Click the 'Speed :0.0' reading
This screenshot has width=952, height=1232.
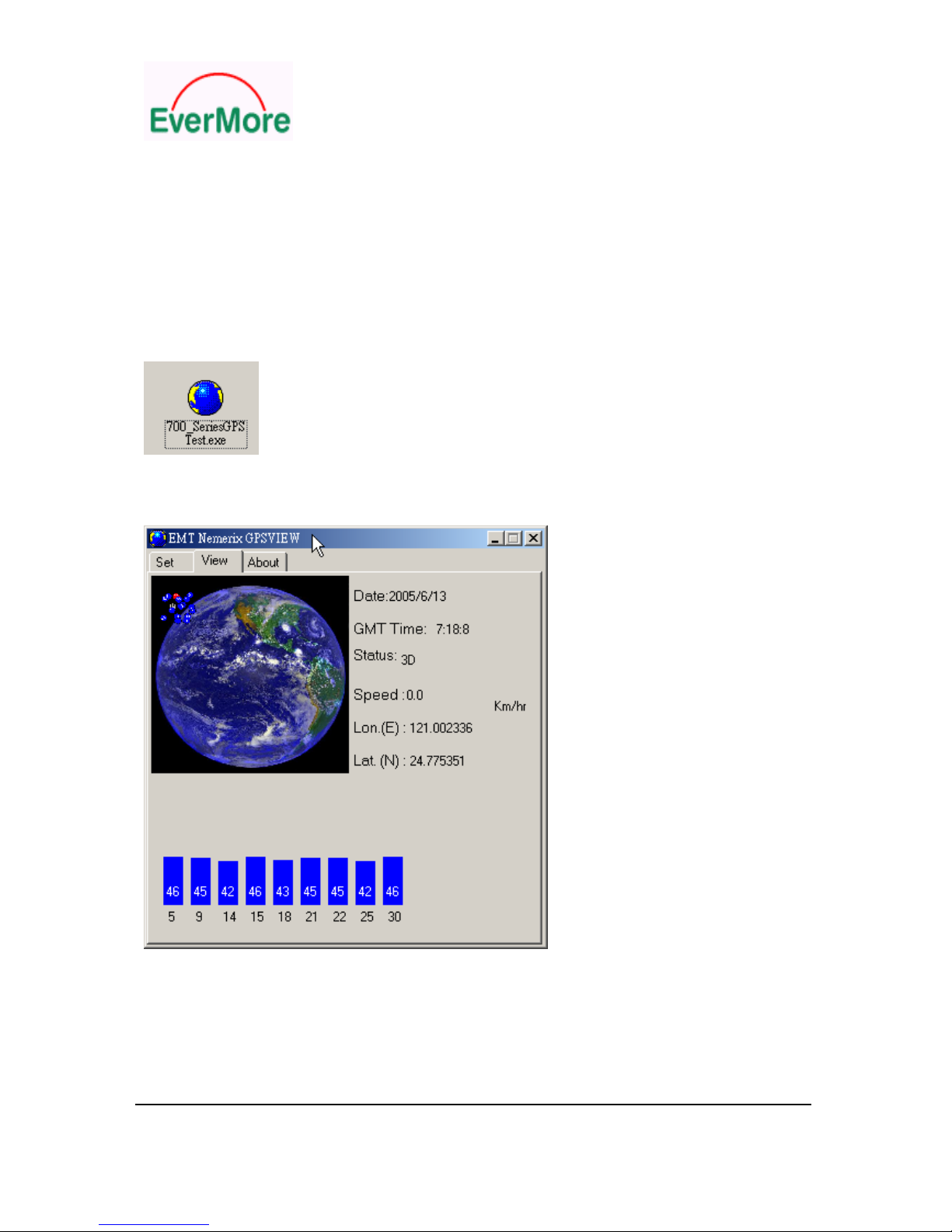pyautogui.click(x=389, y=695)
